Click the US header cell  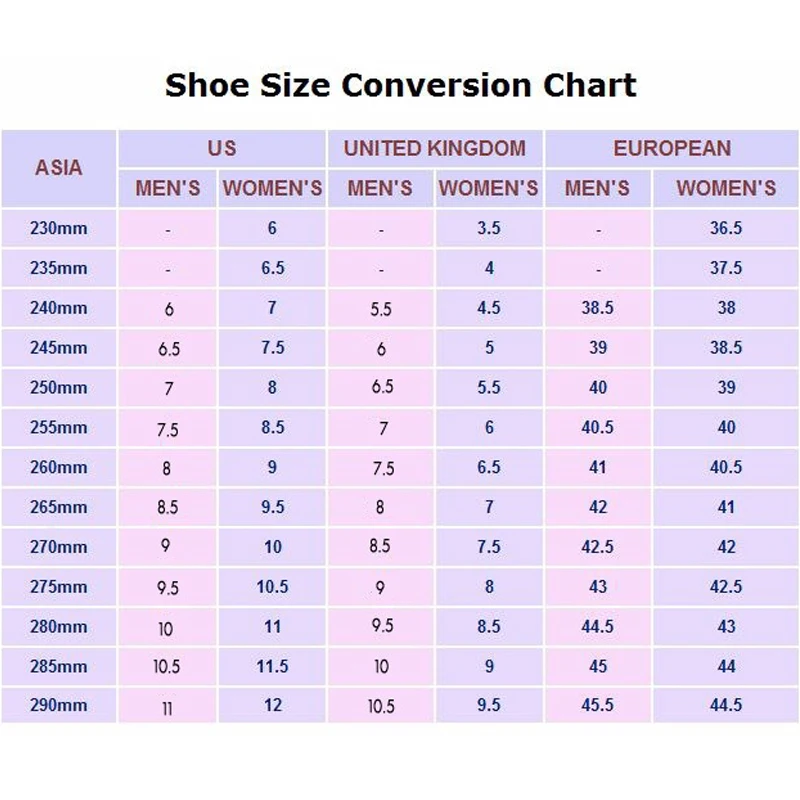point(222,149)
